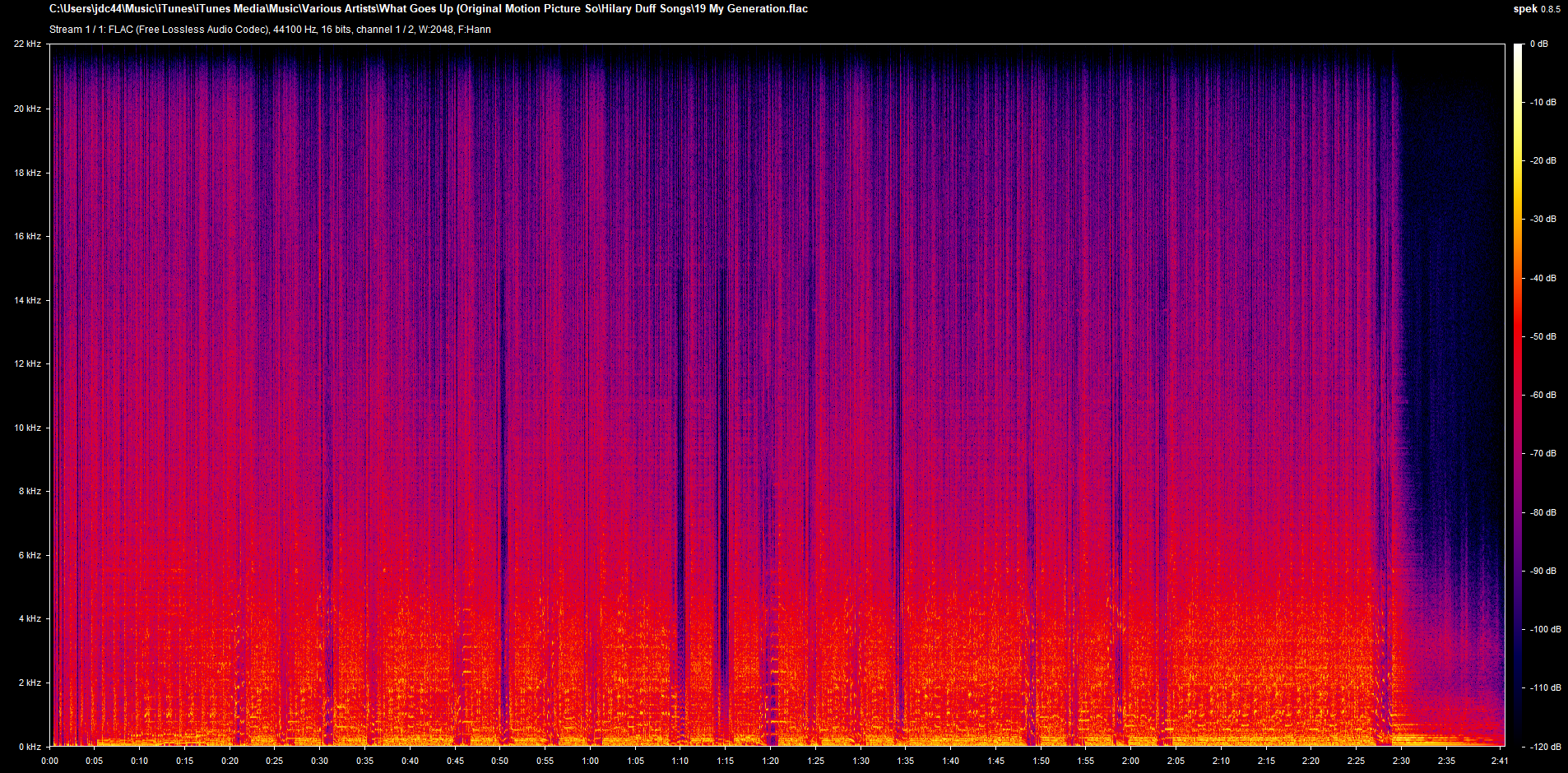Click the 2:00 time axis label
This screenshot has height=773, width=1568.
1130,761
